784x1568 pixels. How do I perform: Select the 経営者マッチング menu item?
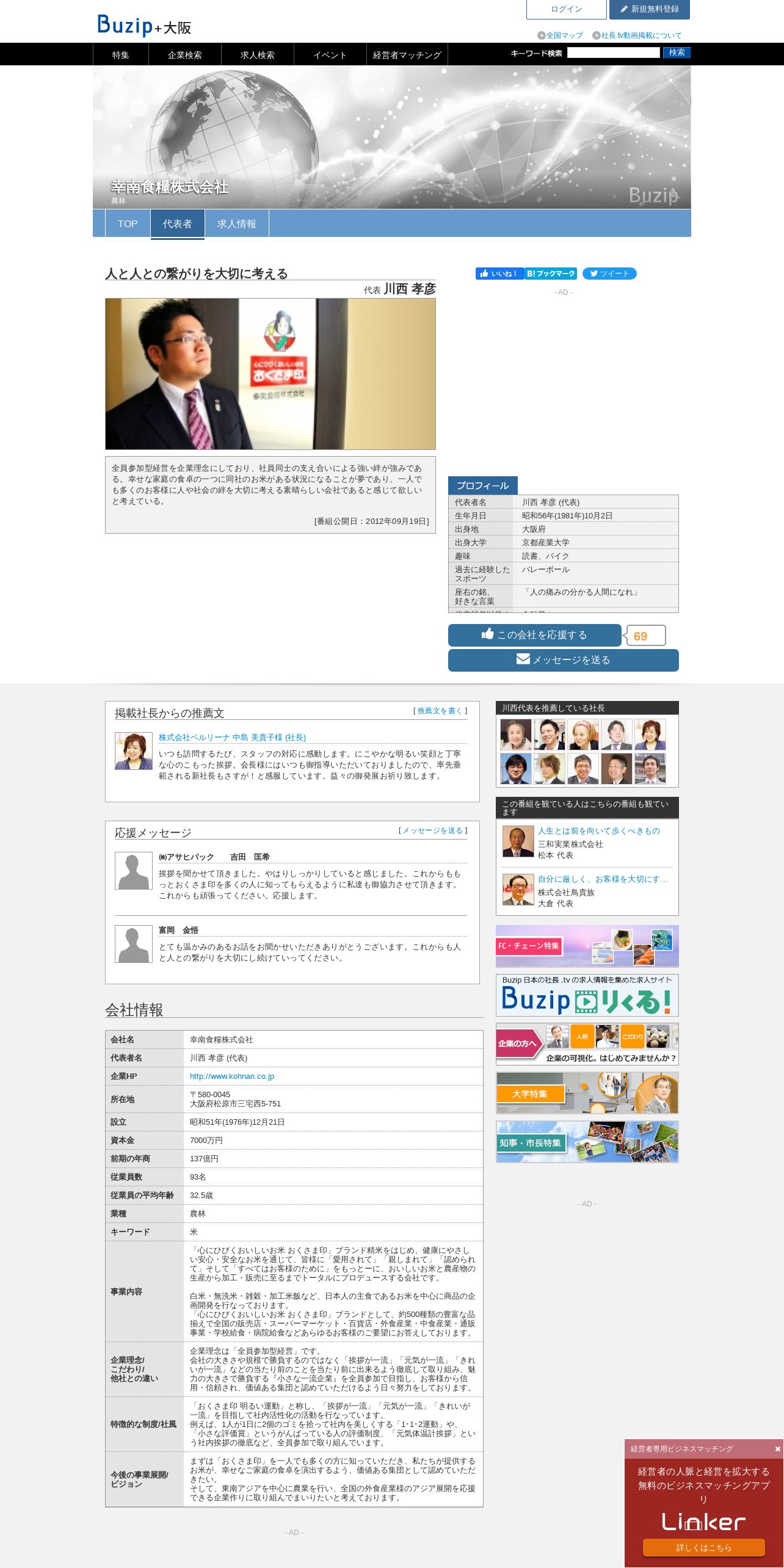(407, 55)
